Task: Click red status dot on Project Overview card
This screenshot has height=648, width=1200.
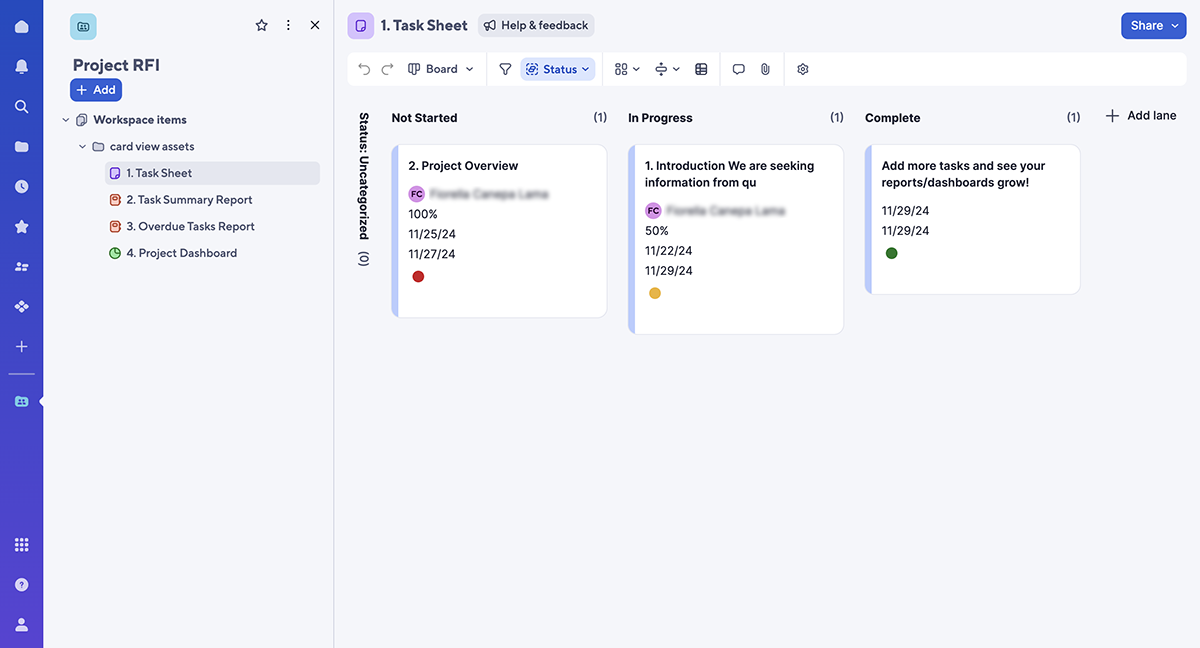Action: click(x=418, y=276)
